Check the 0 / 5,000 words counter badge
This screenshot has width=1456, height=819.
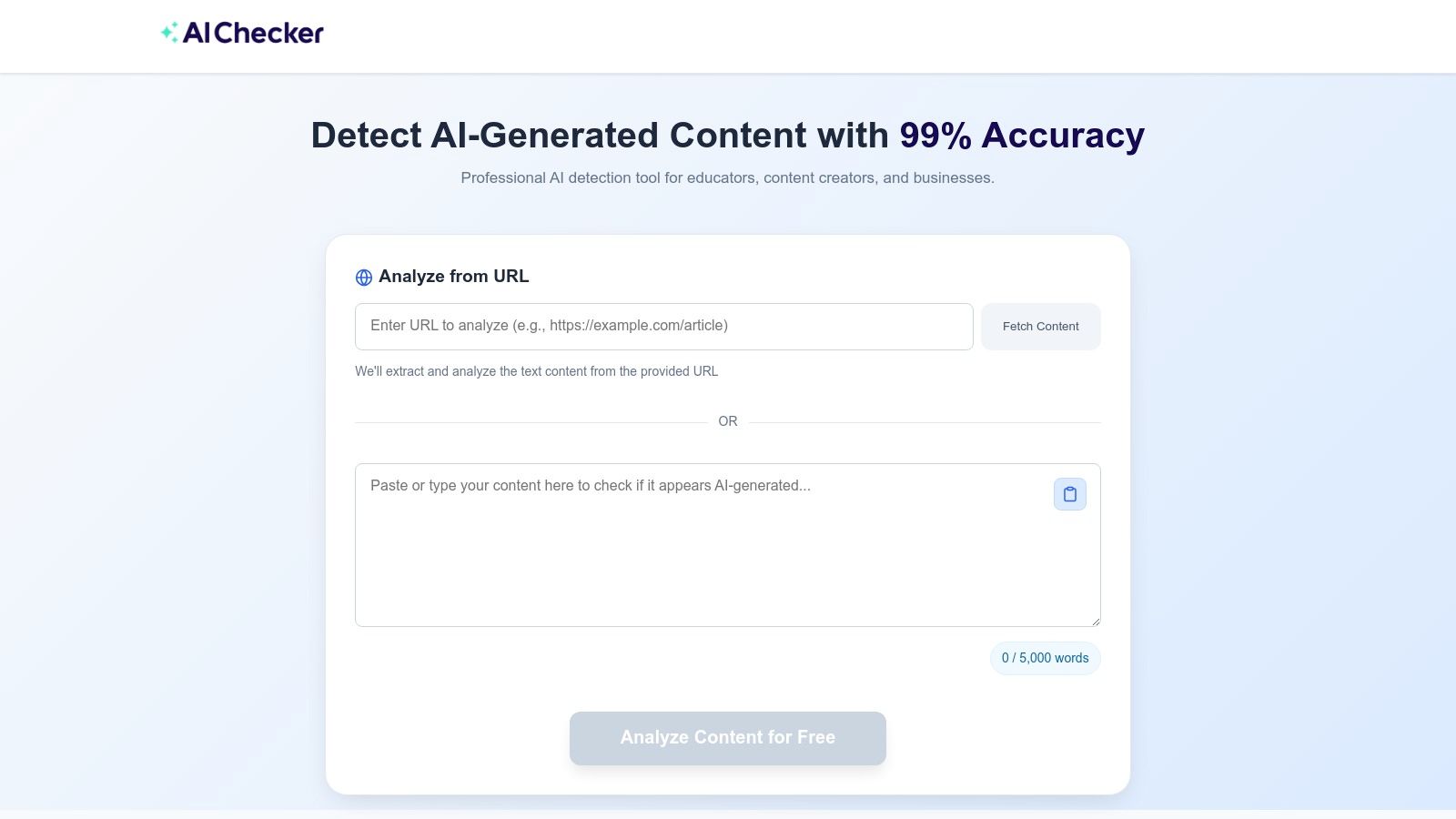(x=1045, y=657)
